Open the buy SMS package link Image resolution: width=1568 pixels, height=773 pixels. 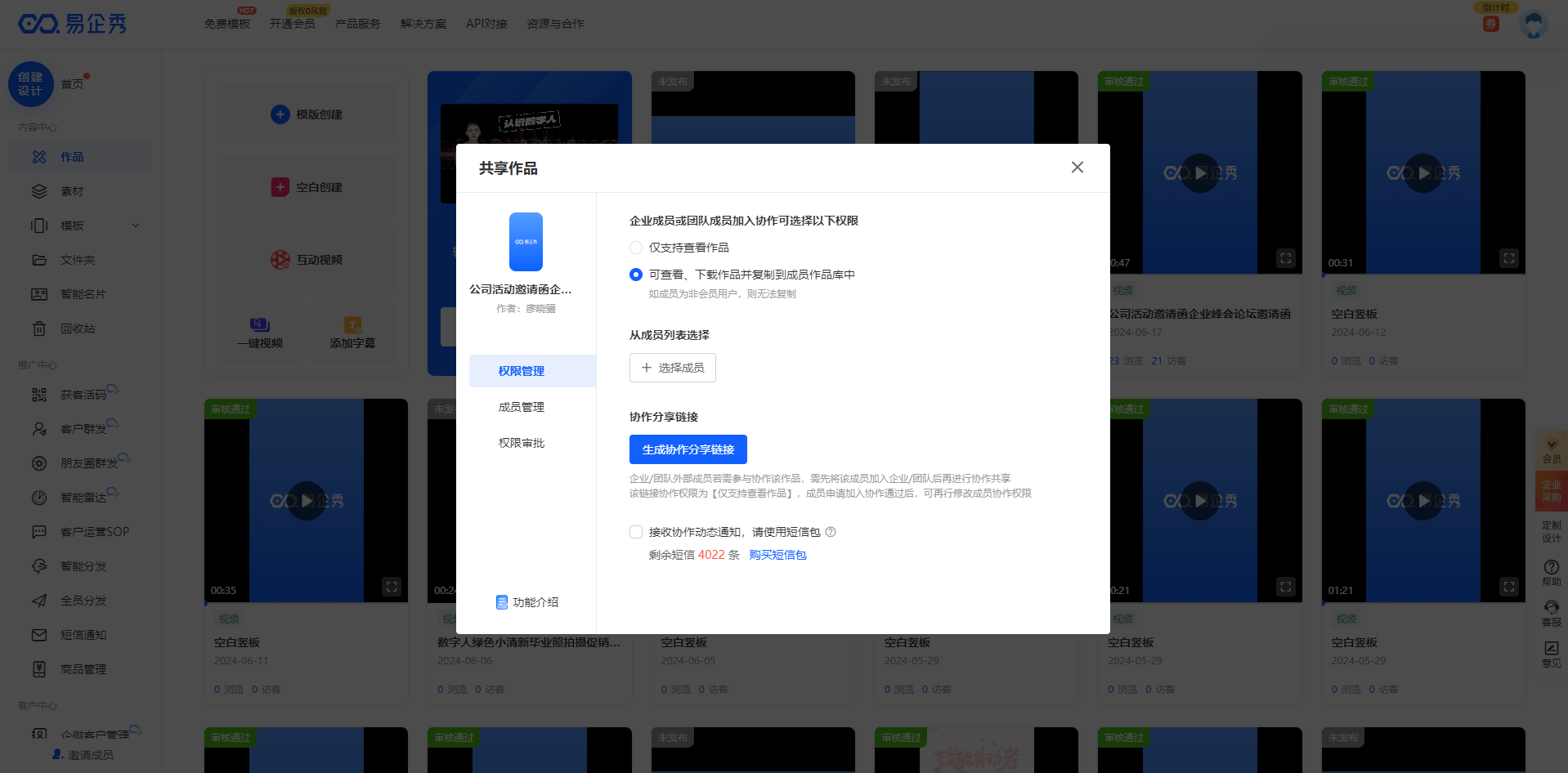click(777, 555)
